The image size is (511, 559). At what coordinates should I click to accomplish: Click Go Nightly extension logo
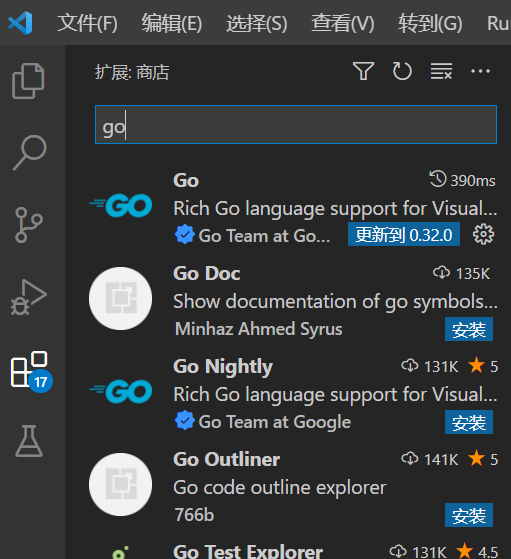(x=121, y=391)
